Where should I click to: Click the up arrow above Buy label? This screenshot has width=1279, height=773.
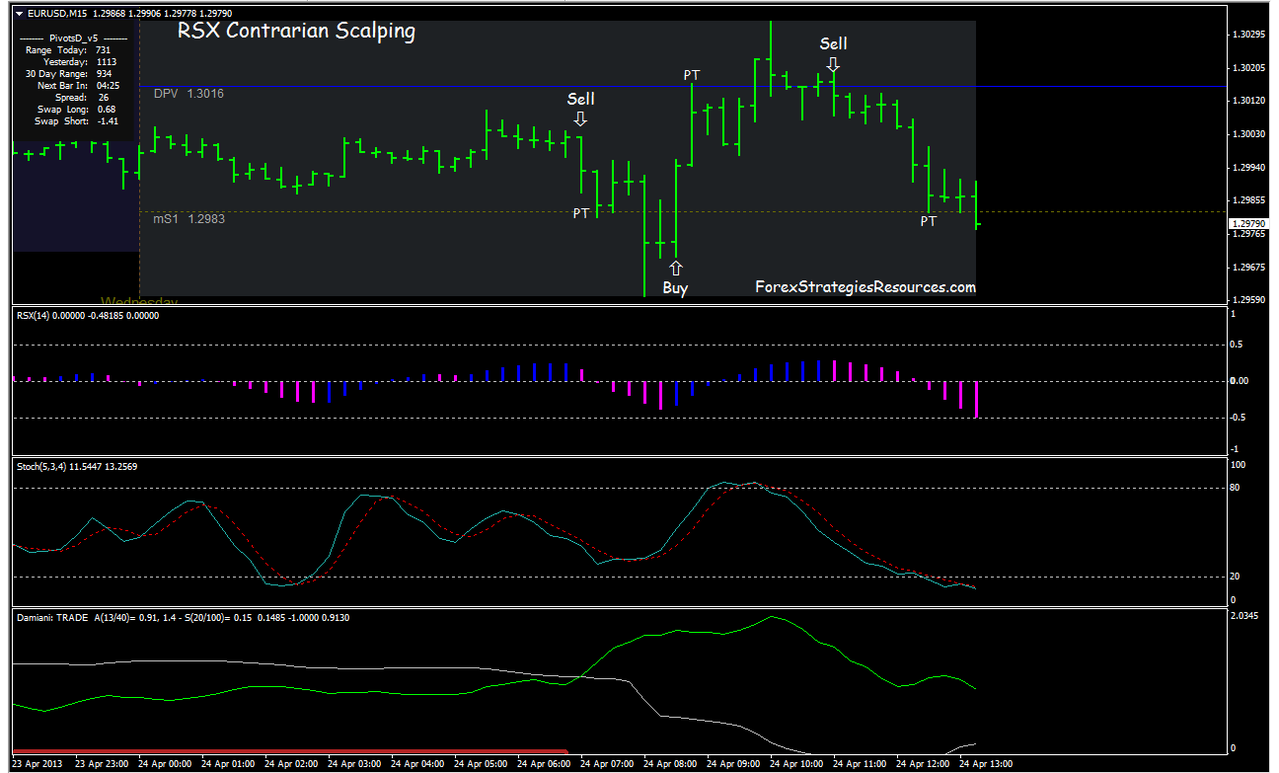coord(676,267)
